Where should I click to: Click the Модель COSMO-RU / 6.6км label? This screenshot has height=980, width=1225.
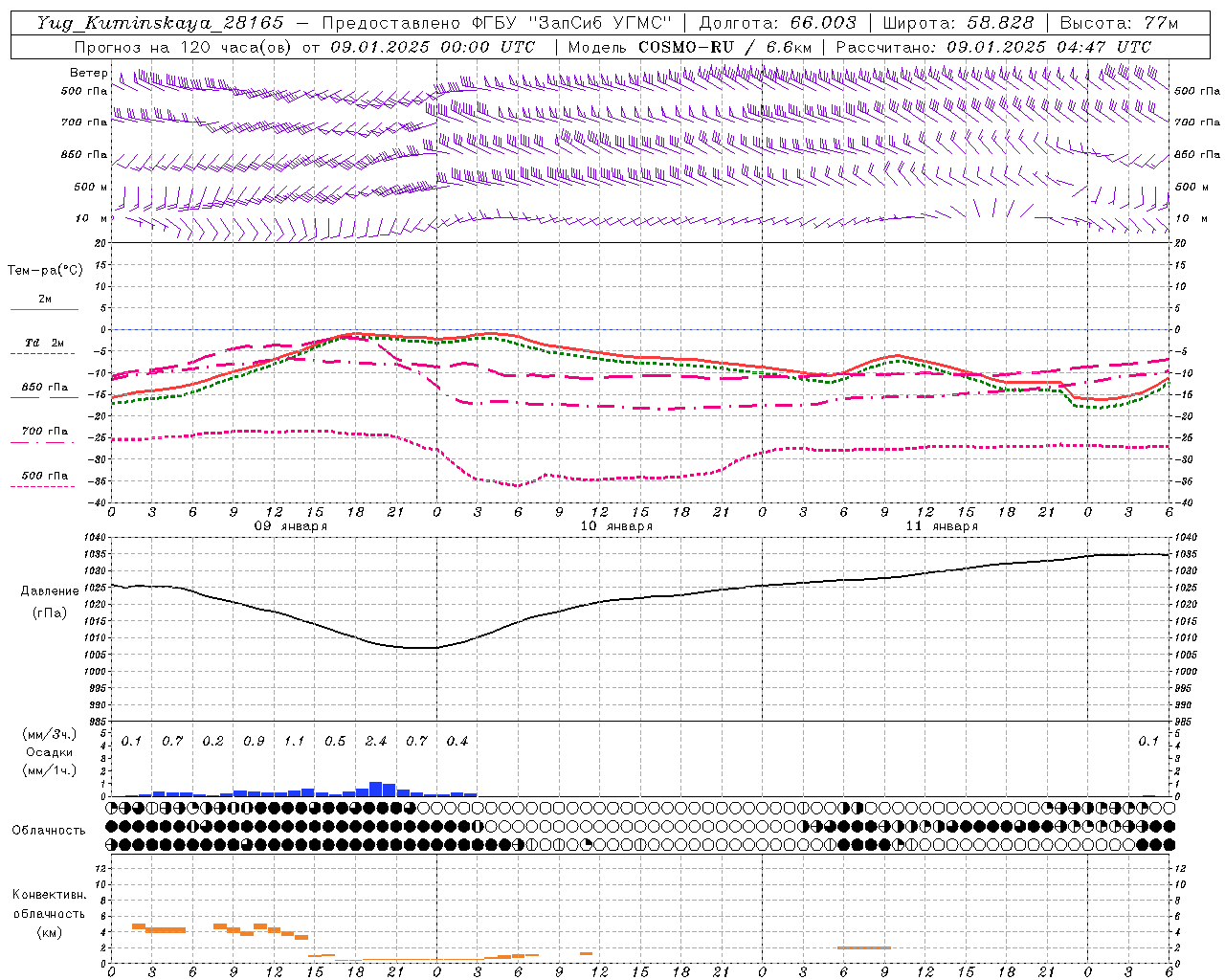click(x=689, y=47)
